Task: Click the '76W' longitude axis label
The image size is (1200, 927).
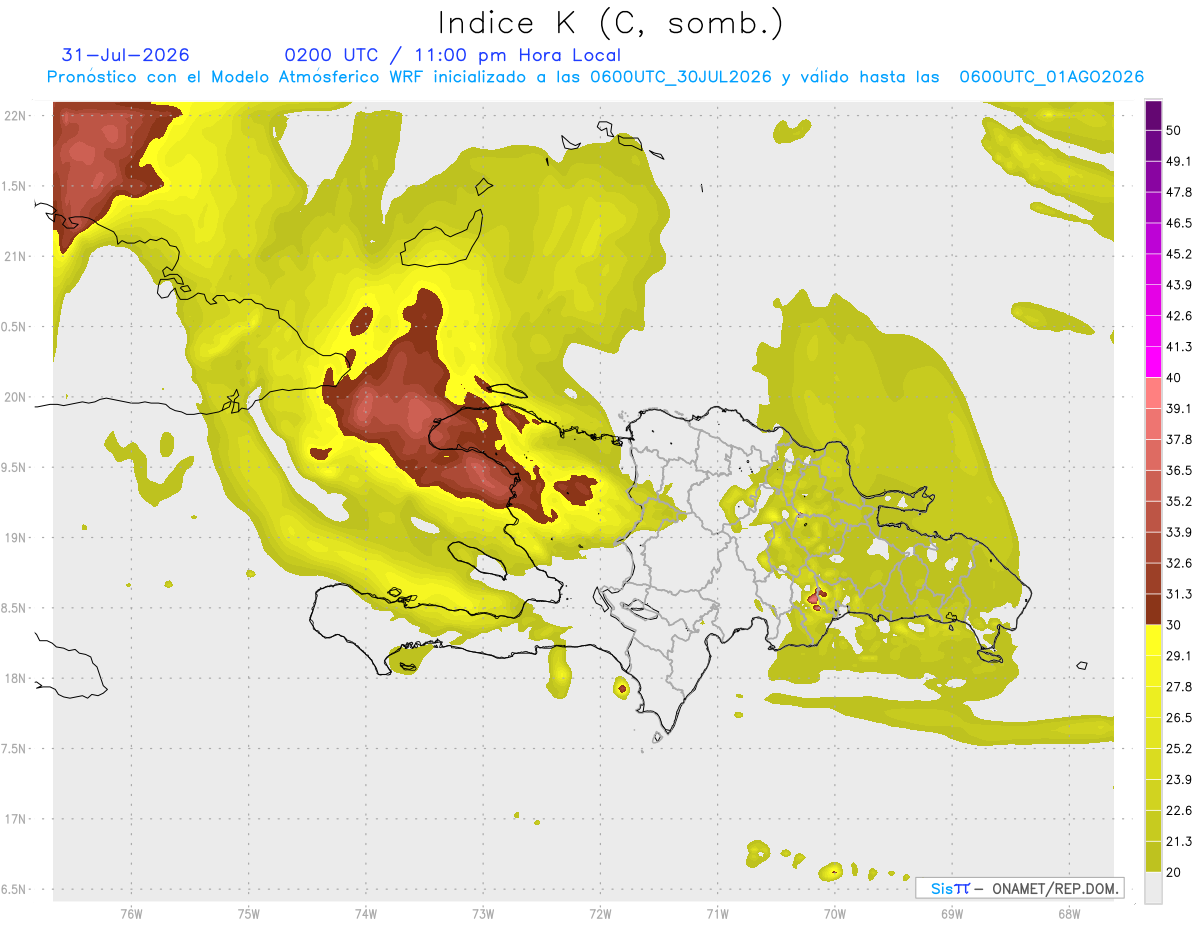Action: pos(131,914)
